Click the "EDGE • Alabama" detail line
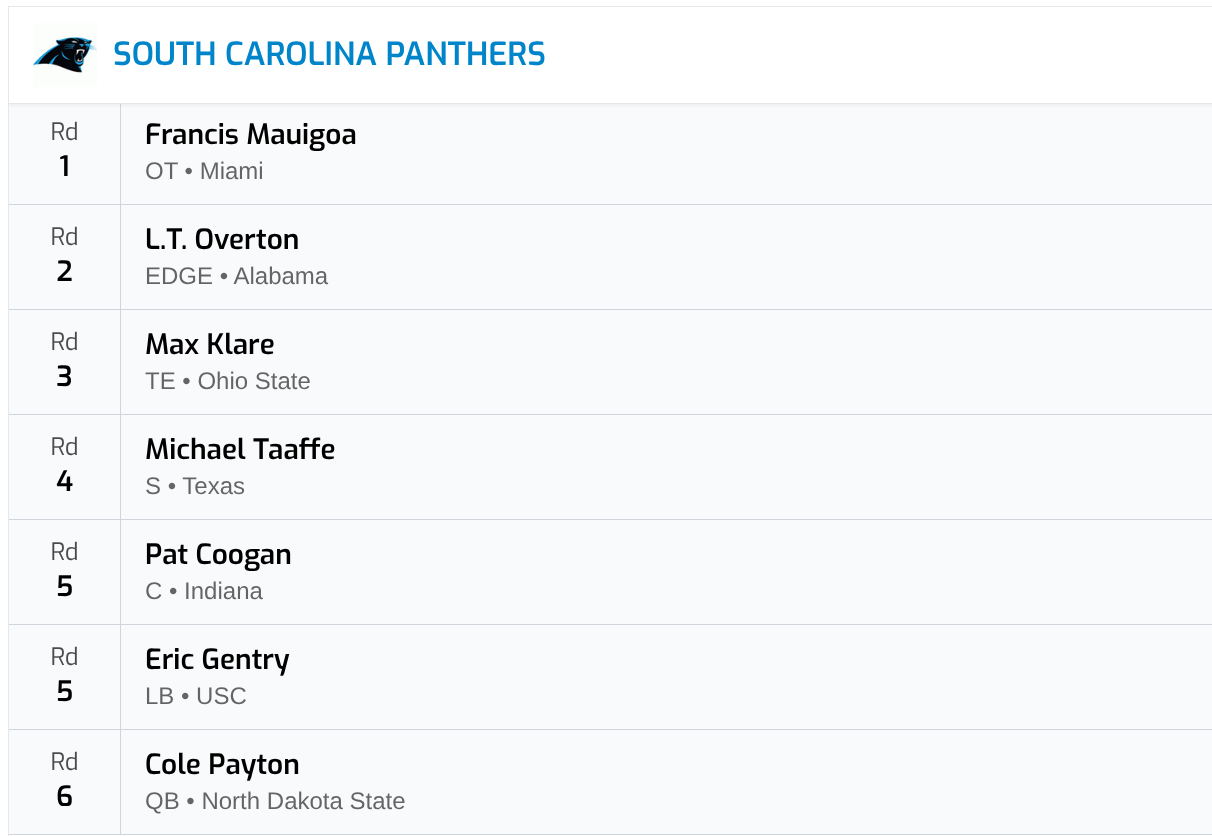The width and height of the screenshot is (1212, 836). pos(236,276)
